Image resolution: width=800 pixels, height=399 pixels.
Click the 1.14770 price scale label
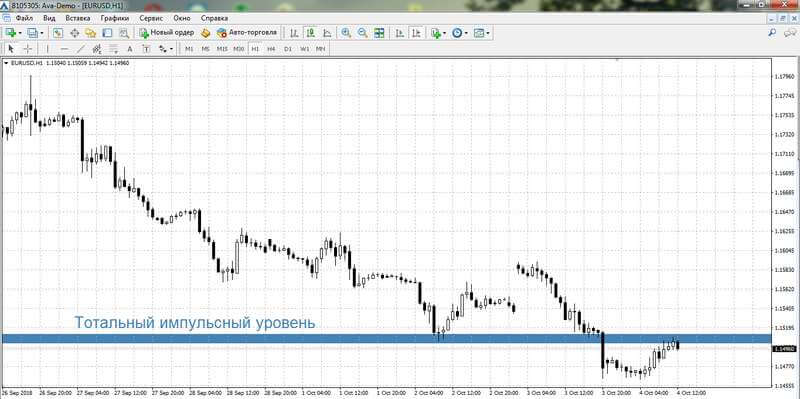coord(783,366)
